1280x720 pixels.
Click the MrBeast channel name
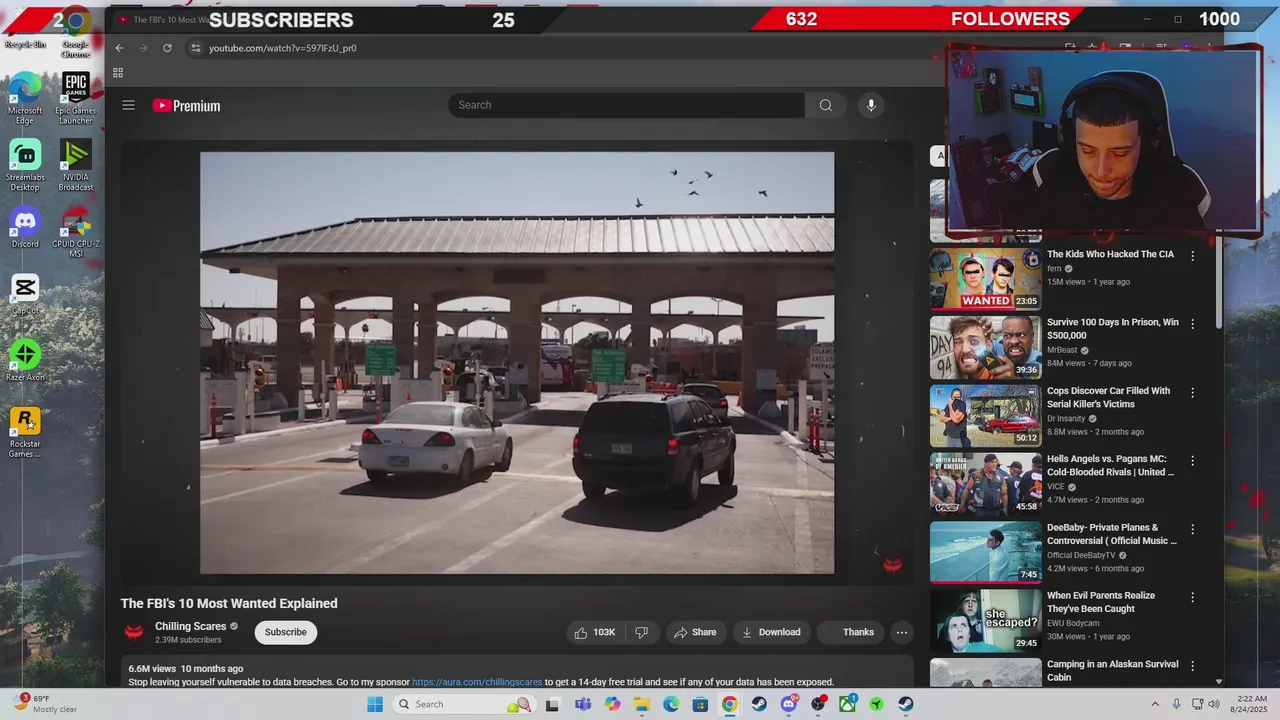(1062, 350)
